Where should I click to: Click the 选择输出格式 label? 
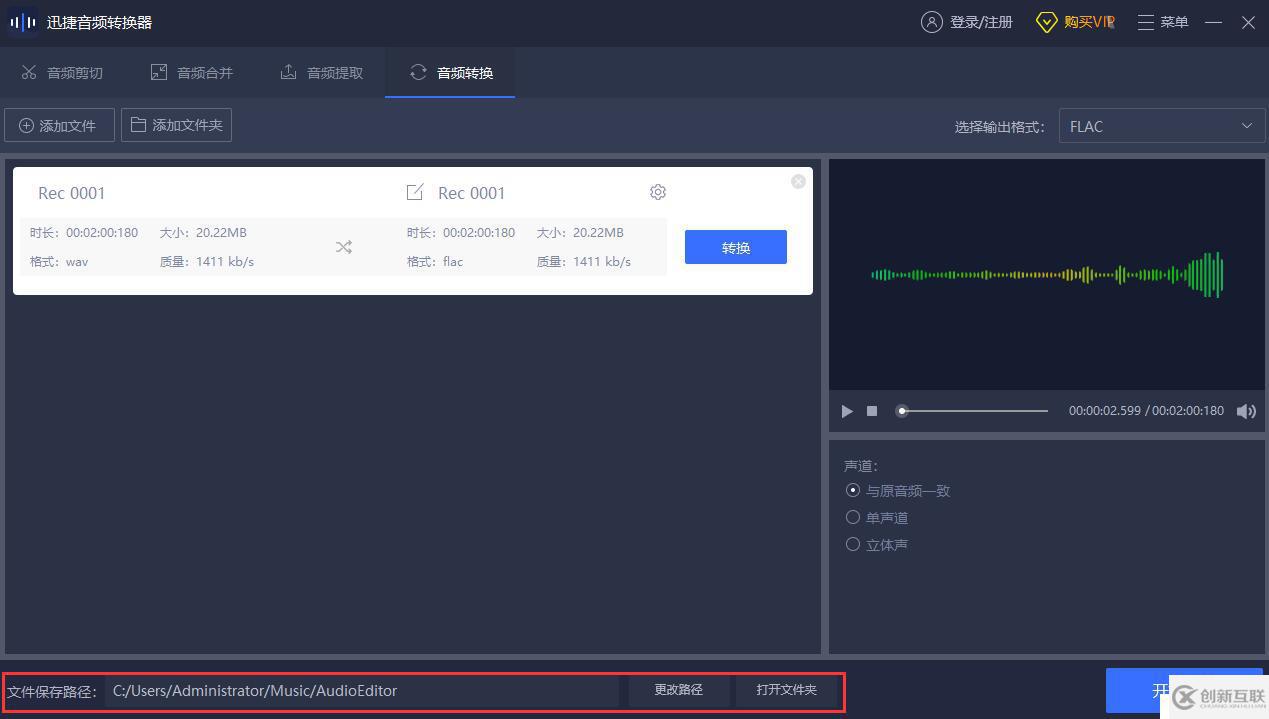coord(999,127)
